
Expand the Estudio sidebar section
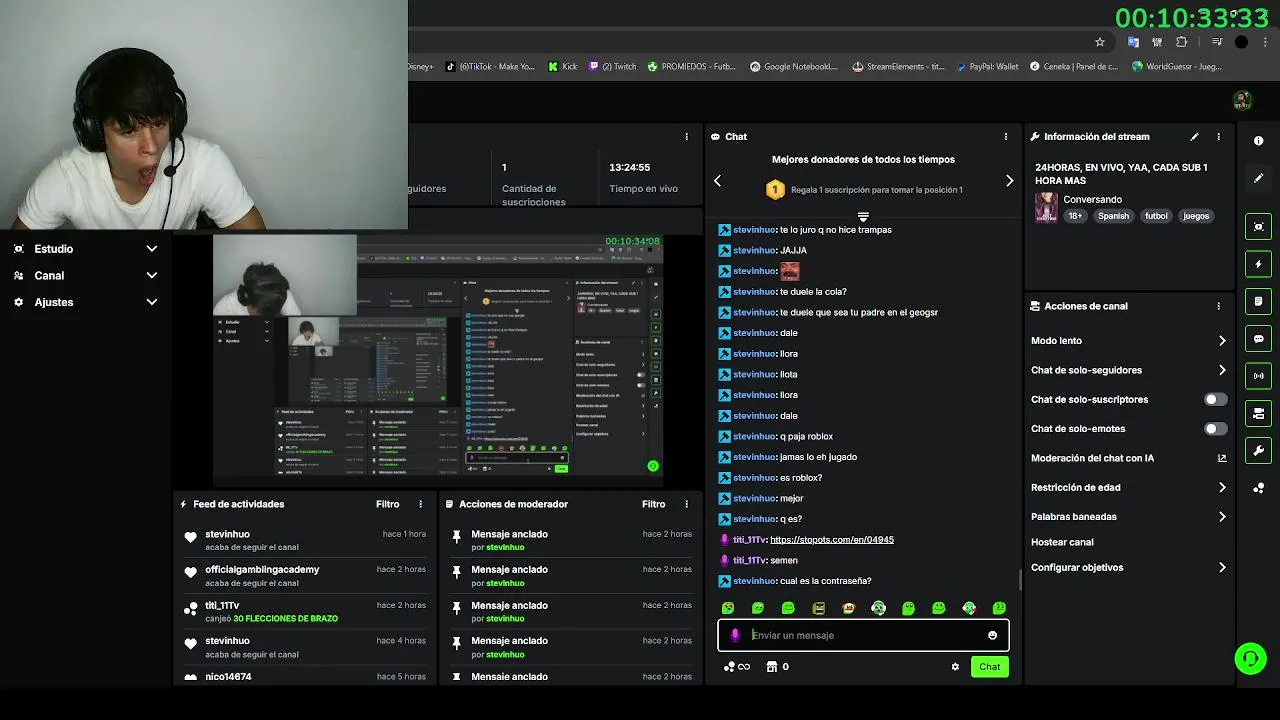(85, 249)
